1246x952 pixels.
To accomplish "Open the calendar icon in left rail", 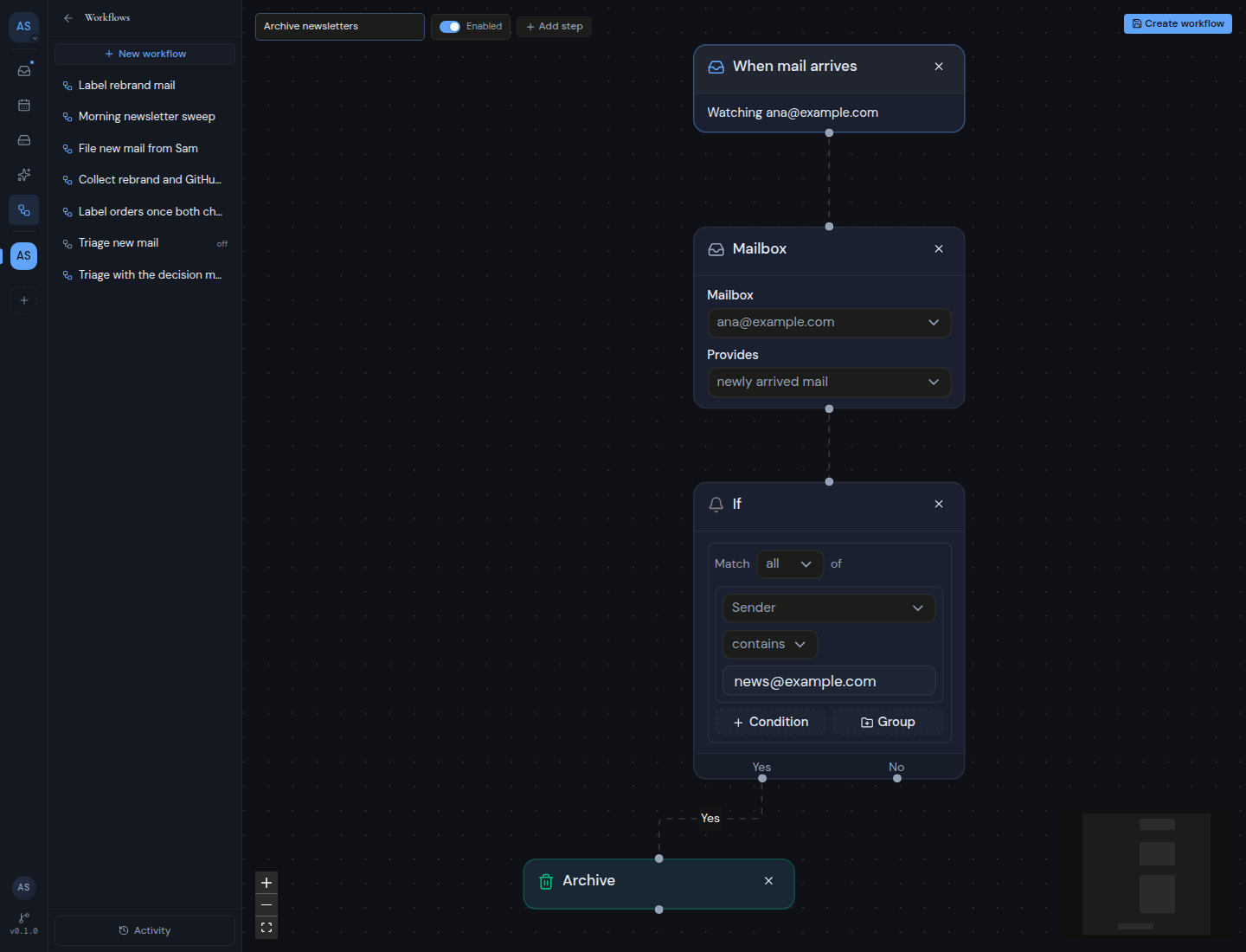I will tap(24, 106).
